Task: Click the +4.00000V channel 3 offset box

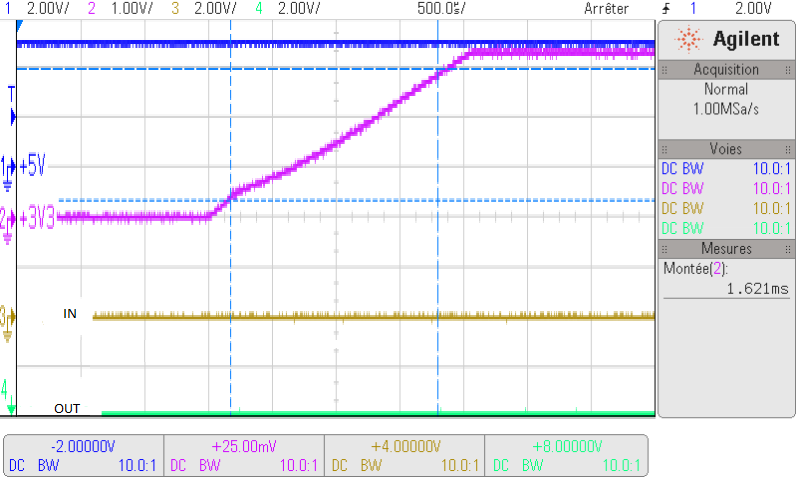Action: pyautogui.click(x=405, y=456)
